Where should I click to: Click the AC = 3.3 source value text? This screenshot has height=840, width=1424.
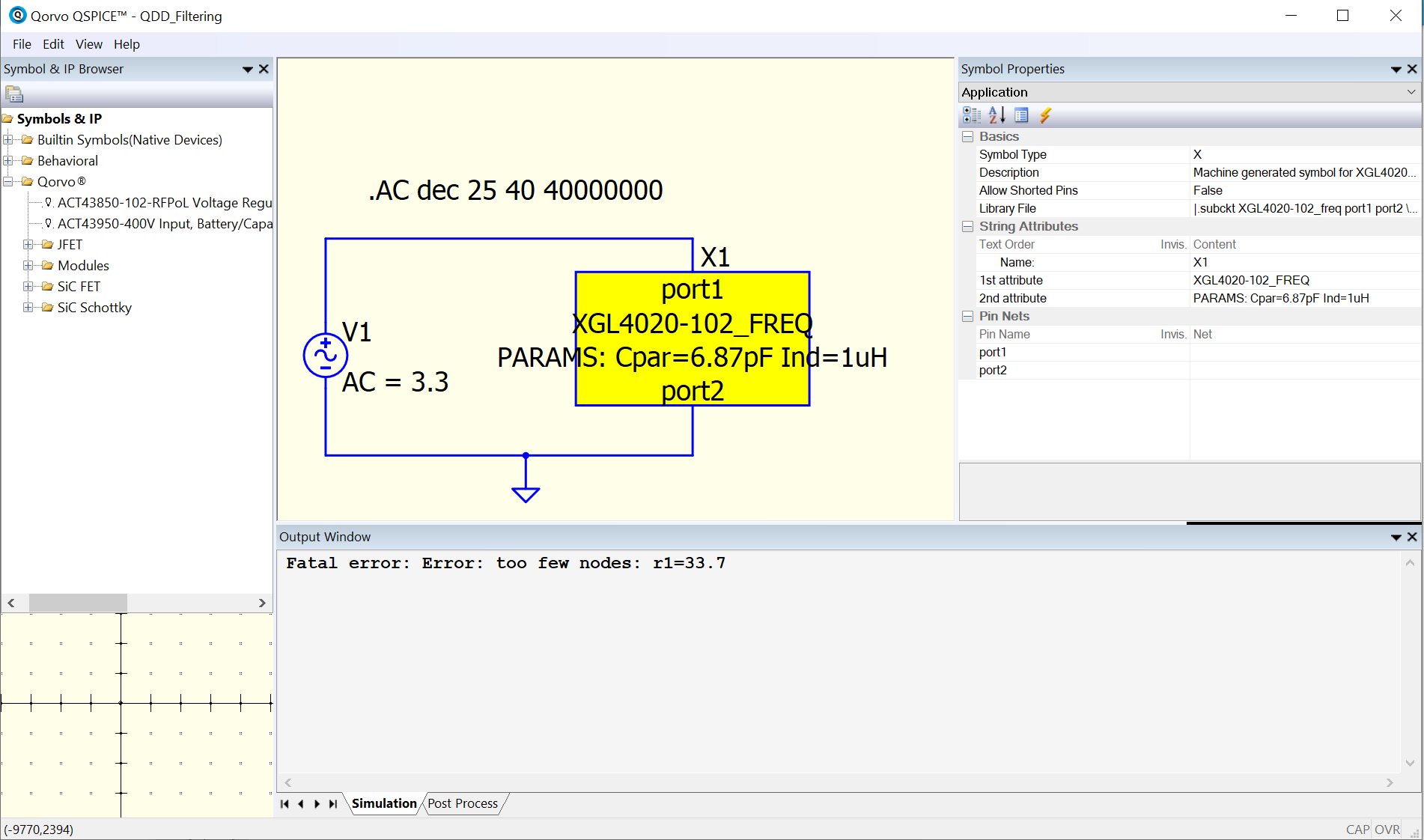[x=395, y=382]
